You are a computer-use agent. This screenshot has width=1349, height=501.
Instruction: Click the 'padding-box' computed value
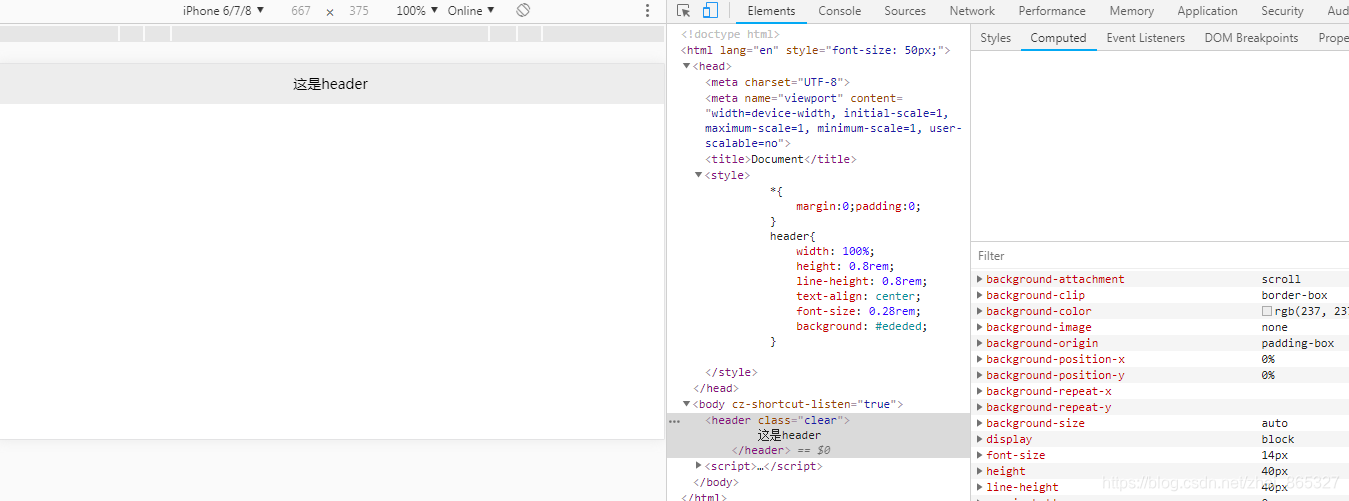point(1297,344)
